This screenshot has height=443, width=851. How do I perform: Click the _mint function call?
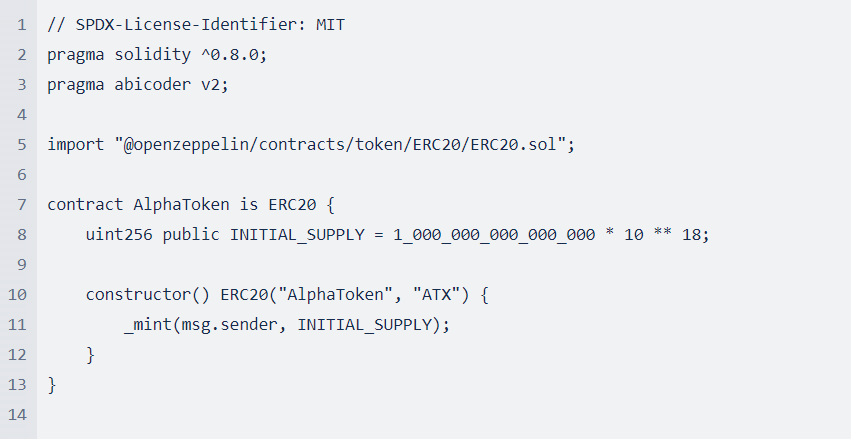pyautogui.click(x=148, y=325)
